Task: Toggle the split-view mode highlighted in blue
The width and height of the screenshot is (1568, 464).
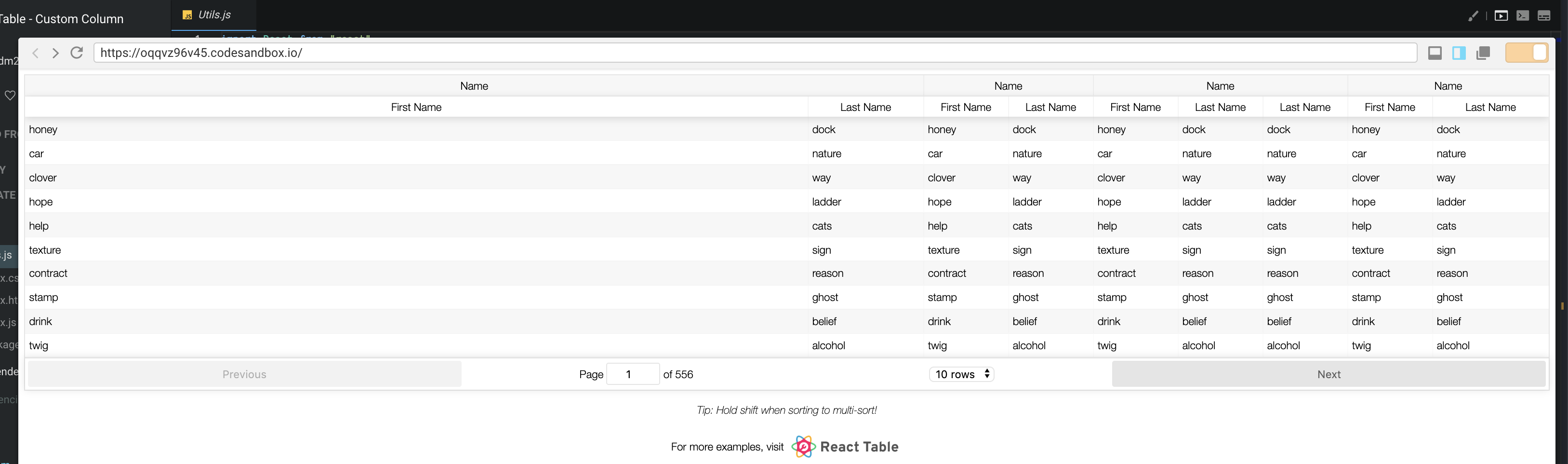Action: coord(1459,53)
